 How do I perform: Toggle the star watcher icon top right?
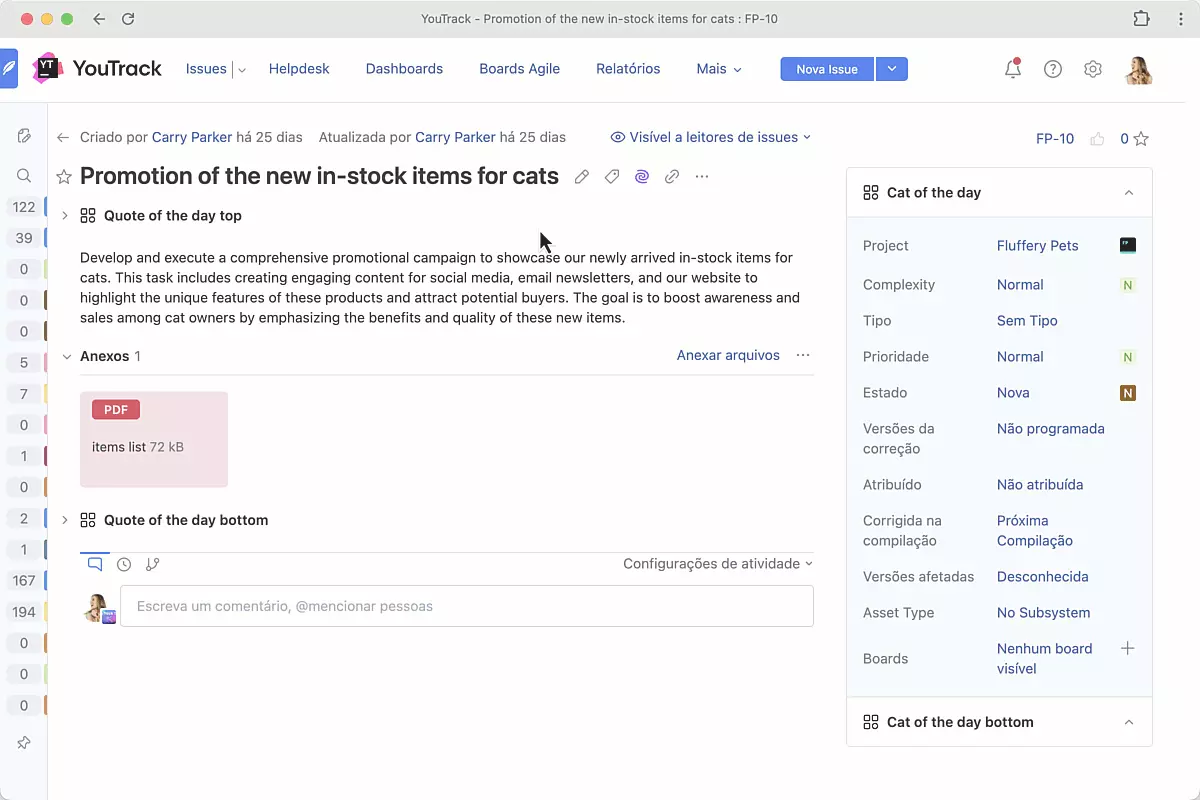click(x=1141, y=139)
